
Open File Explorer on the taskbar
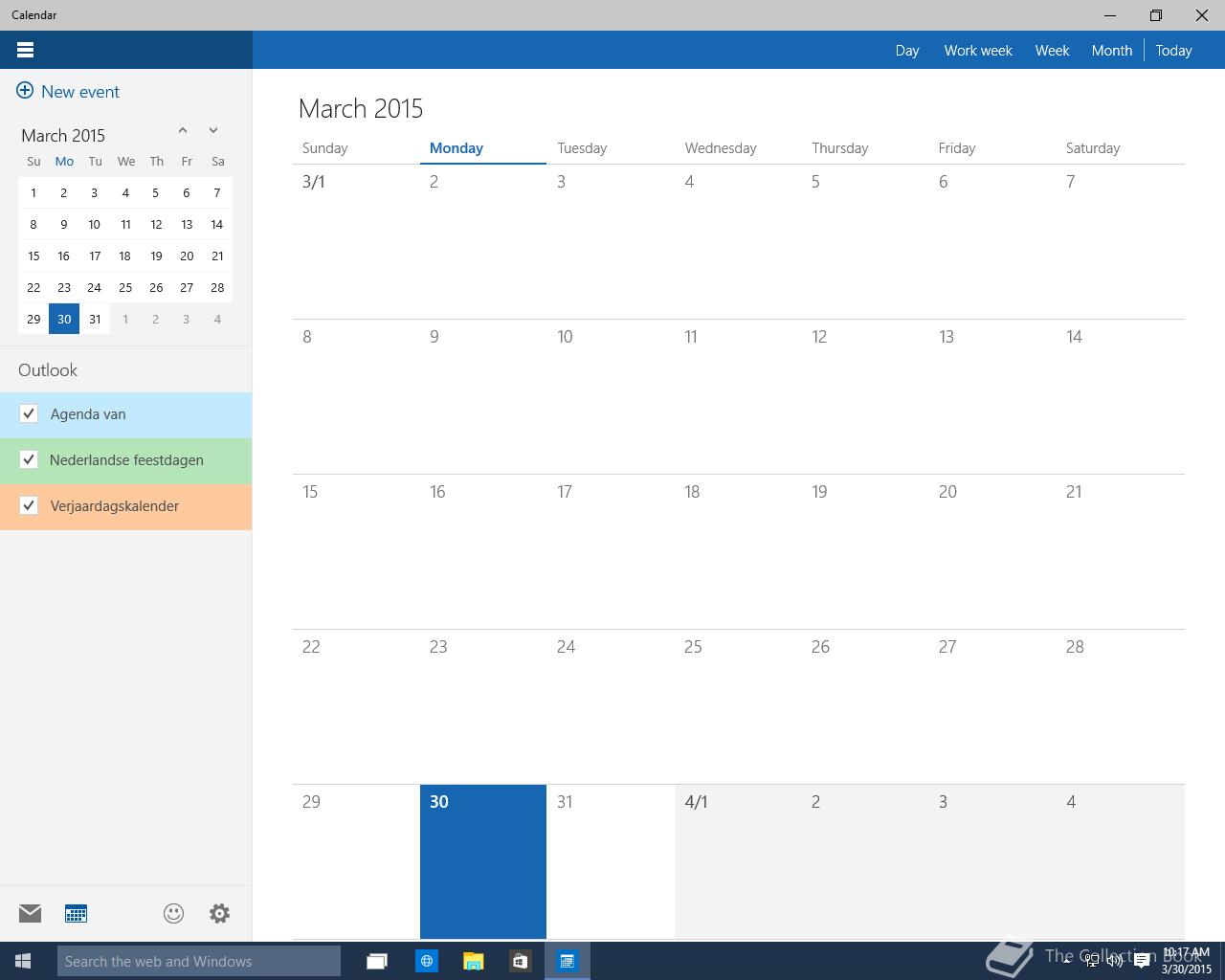473,961
